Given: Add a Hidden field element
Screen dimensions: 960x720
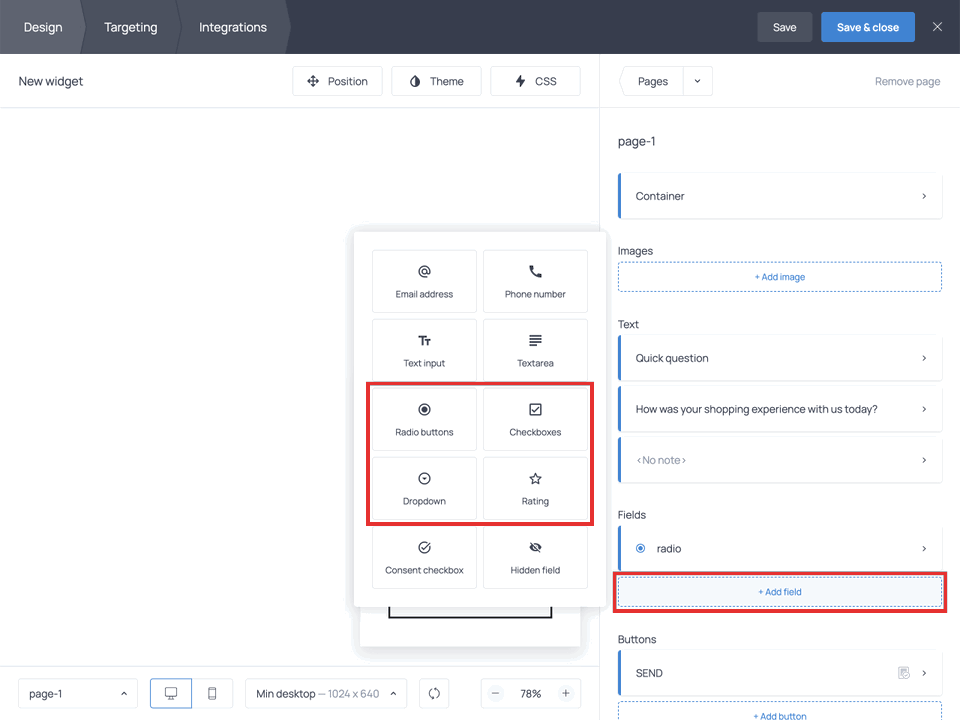Looking at the screenshot, I should pos(535,557).
